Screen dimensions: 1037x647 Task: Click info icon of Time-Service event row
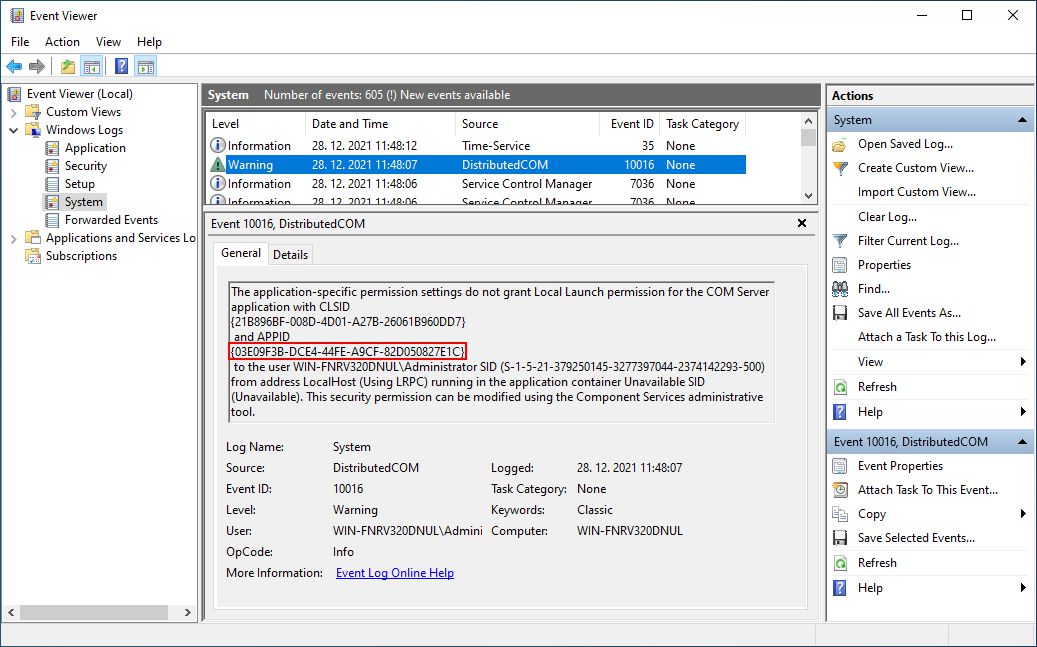(218, 145)
